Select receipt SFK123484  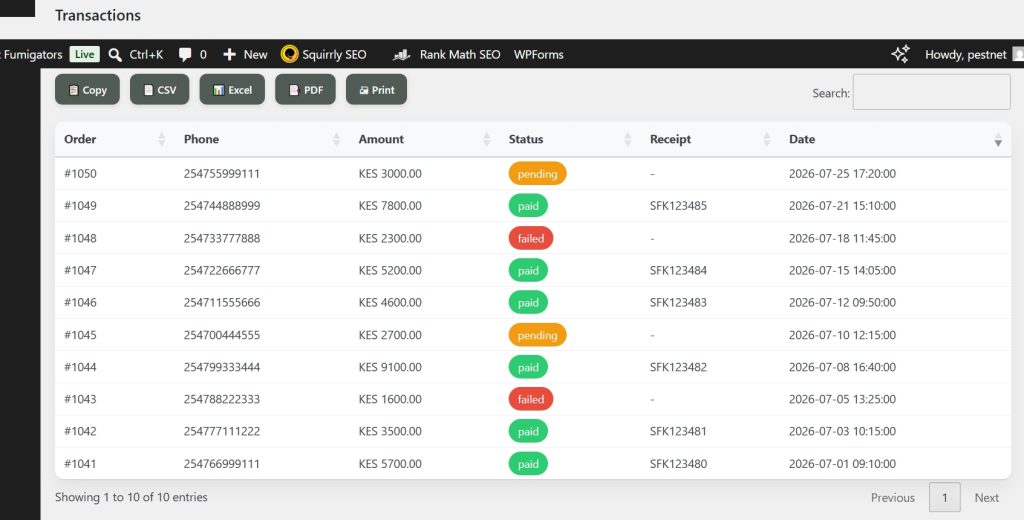click(x=678, y=270)
